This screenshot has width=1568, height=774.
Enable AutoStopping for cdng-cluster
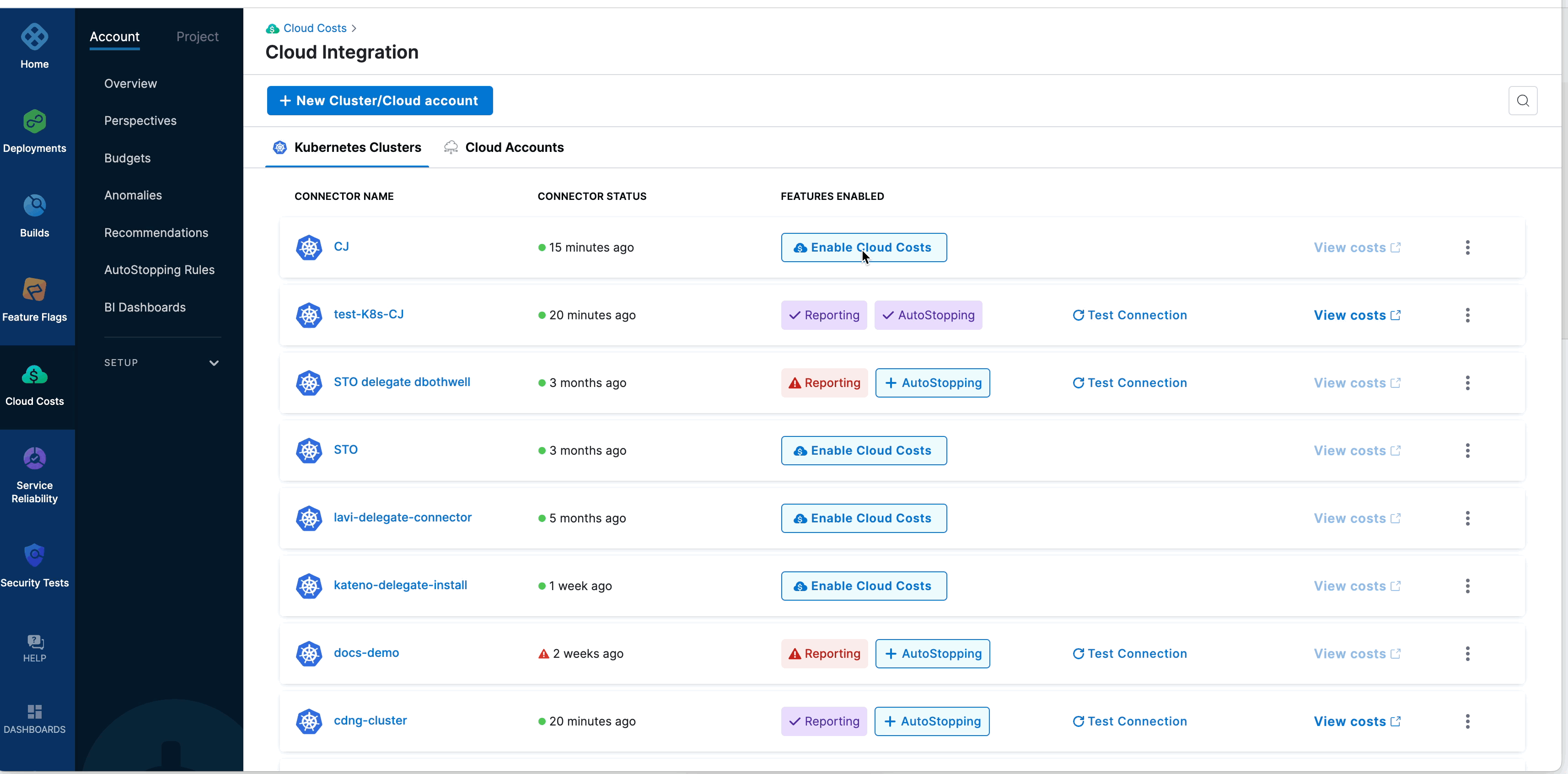pyautogui.click(x=931, y=721)
